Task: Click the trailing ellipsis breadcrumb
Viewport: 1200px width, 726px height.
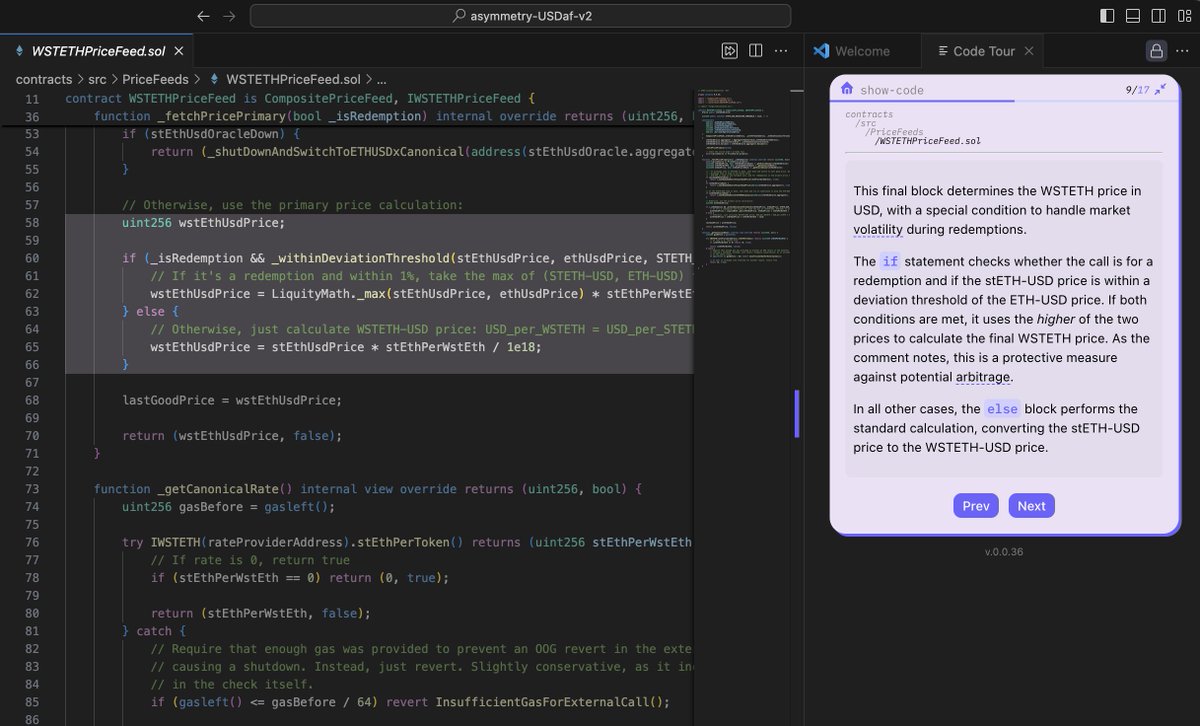Action: 381,79
